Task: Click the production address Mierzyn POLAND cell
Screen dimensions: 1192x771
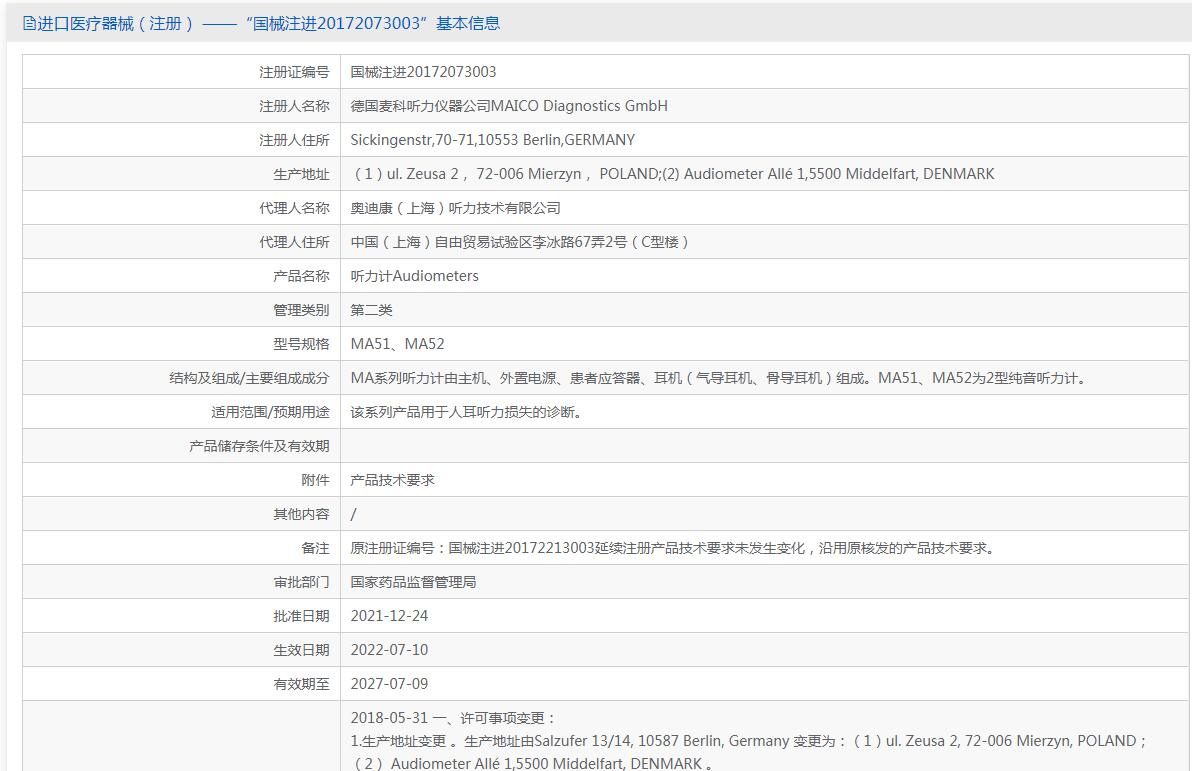Action: coord(764,173)
